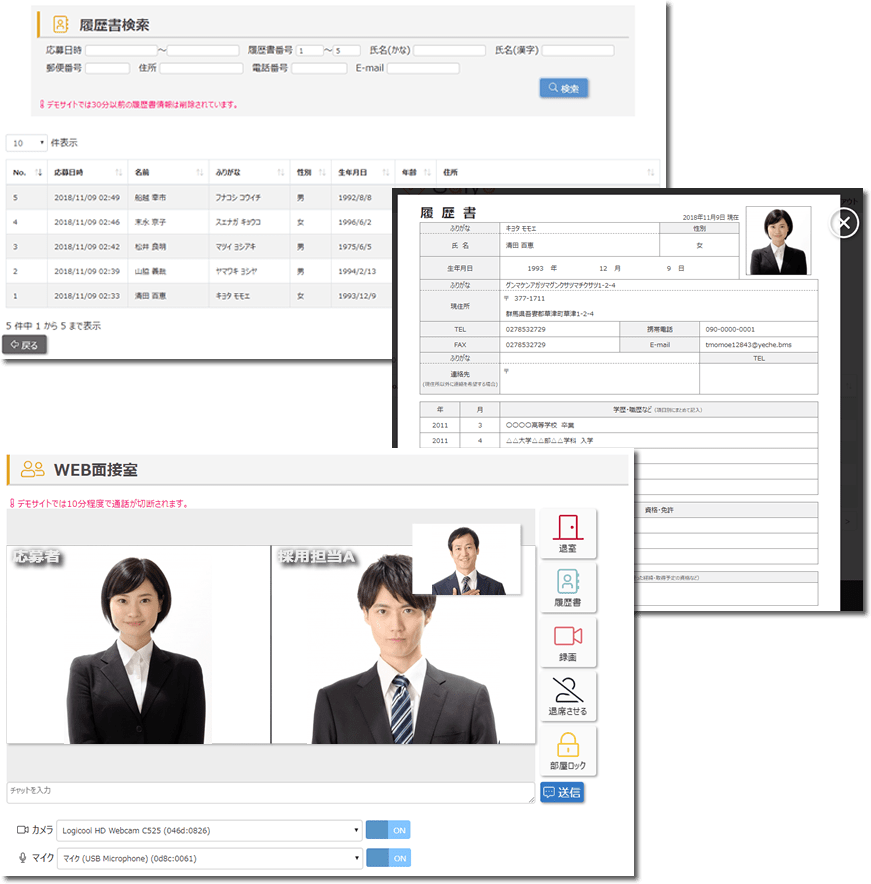The width and height of the screenshot is (871, 884).
Task: Sort the list by 応募日時 column
Action: tap(119, 173)
